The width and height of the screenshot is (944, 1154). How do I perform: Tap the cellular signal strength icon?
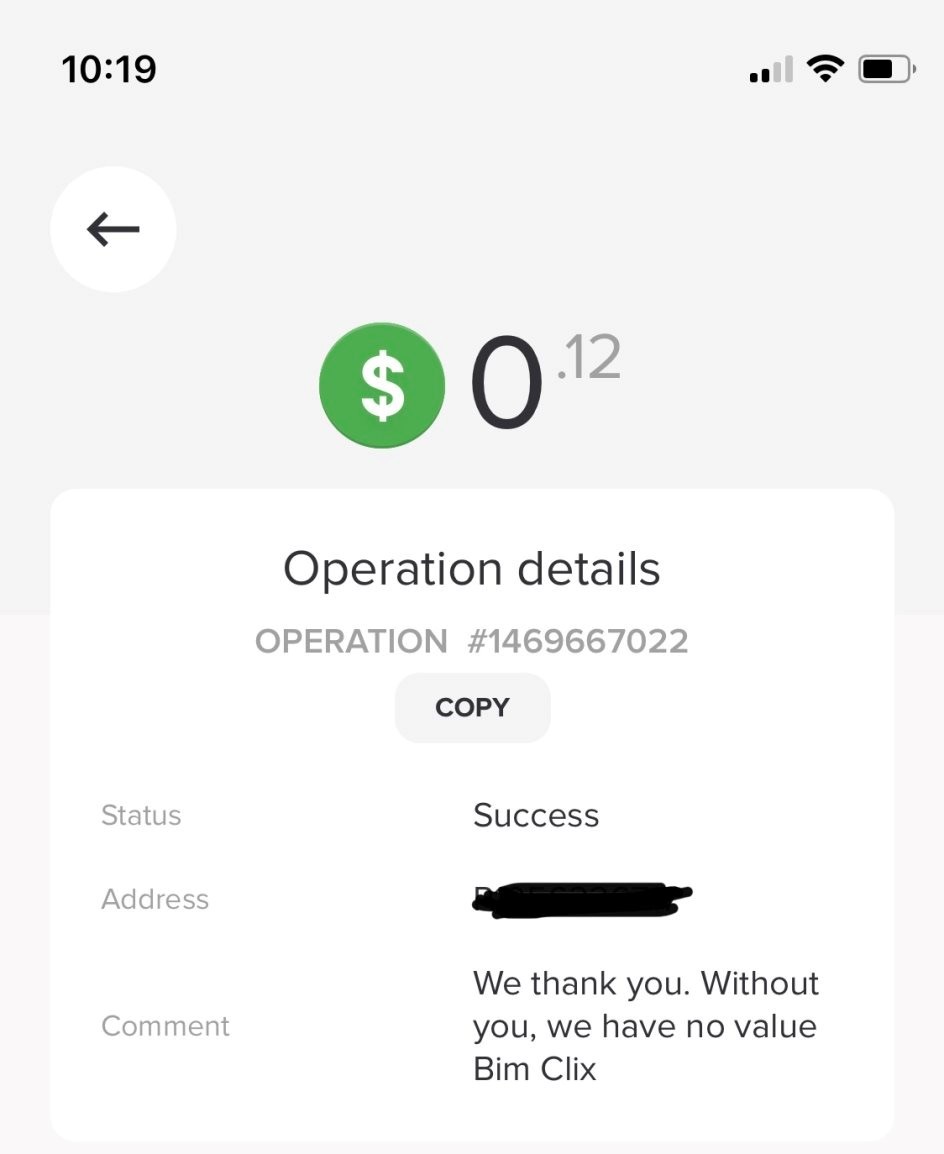click(x=770, y=70)
